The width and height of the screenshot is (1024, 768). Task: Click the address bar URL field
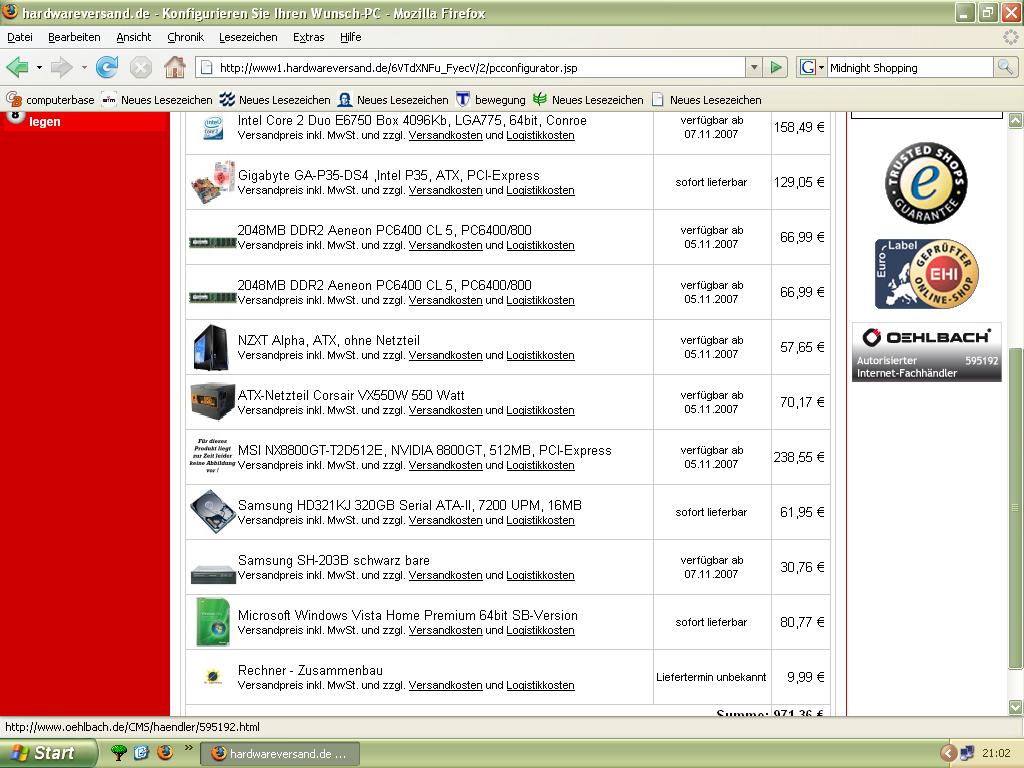pyautogui.click(x=471, y=67)
